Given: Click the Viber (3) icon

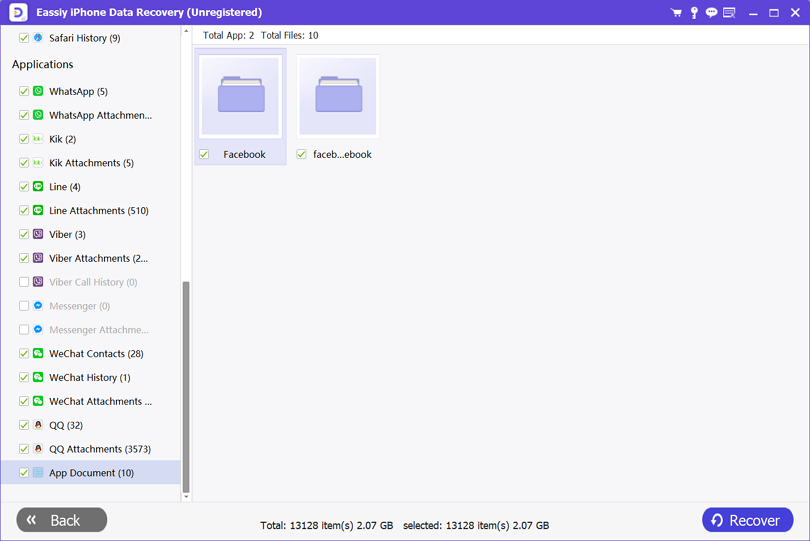Looking at the screenshot, I should pyautogui.click(x=38, y=234).
